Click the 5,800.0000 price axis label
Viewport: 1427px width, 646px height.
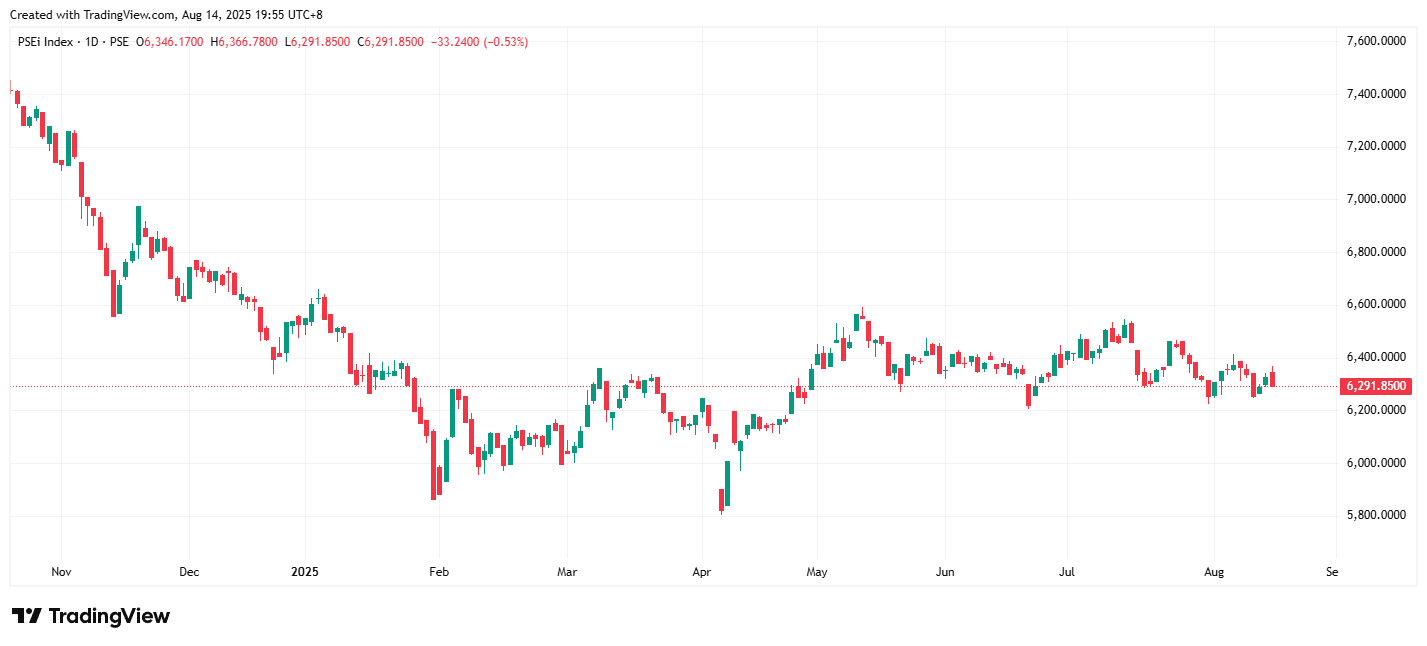pos(1377,515)
